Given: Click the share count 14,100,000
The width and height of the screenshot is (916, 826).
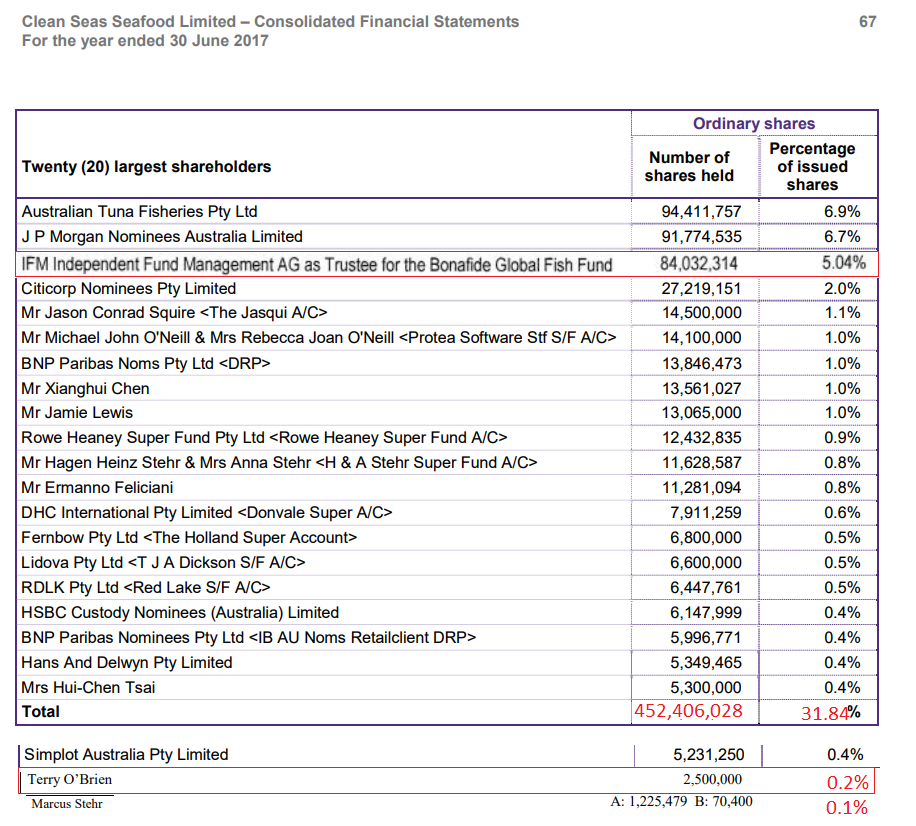Looking at the screenshot, I should point(701,338).
